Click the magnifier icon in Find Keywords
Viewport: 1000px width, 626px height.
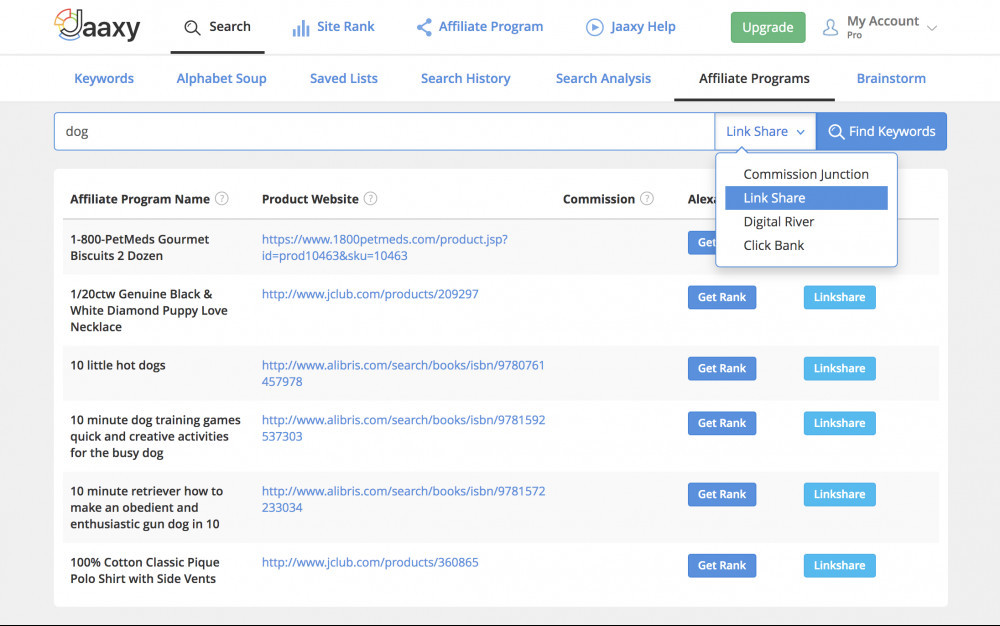(x=836, y=131)
